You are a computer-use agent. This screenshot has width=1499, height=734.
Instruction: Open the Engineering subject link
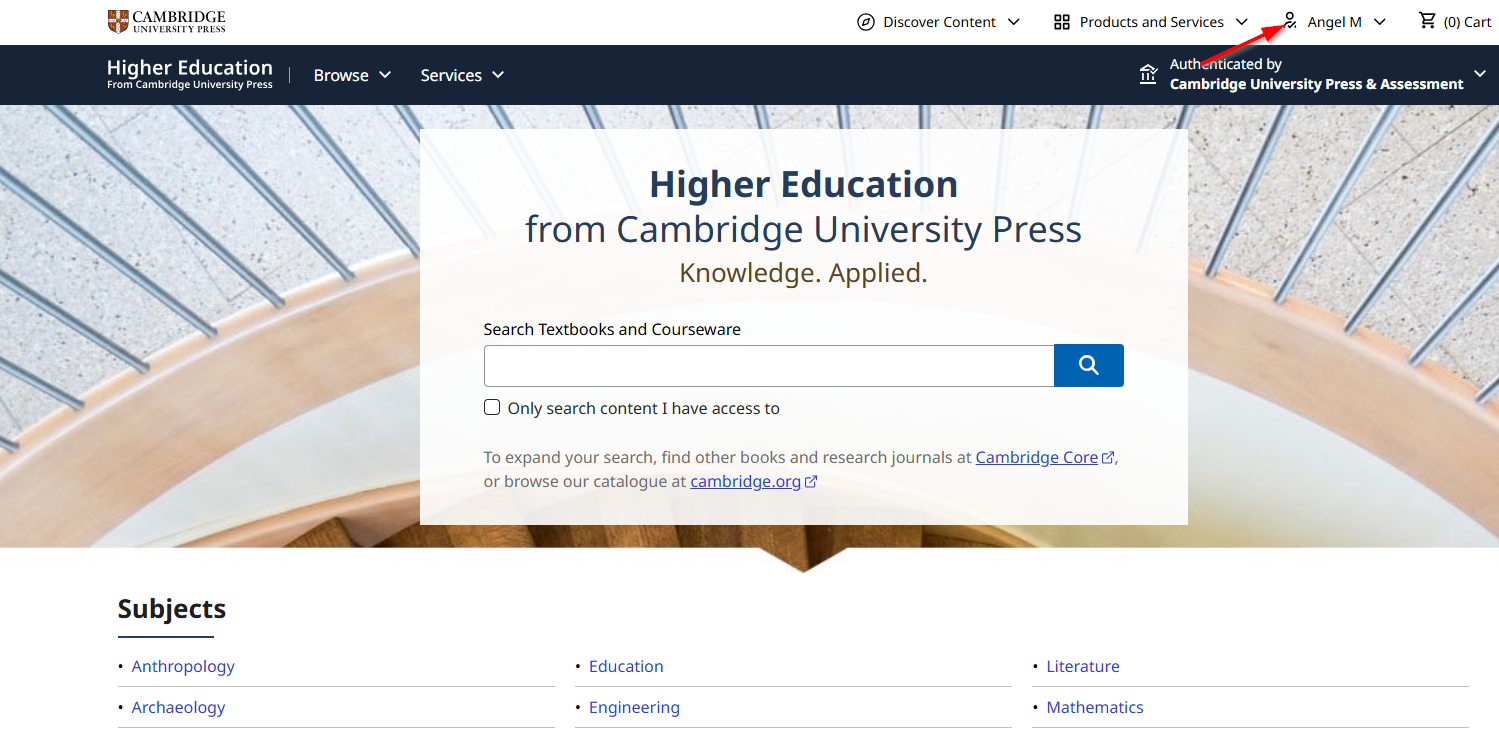(634, 707)
